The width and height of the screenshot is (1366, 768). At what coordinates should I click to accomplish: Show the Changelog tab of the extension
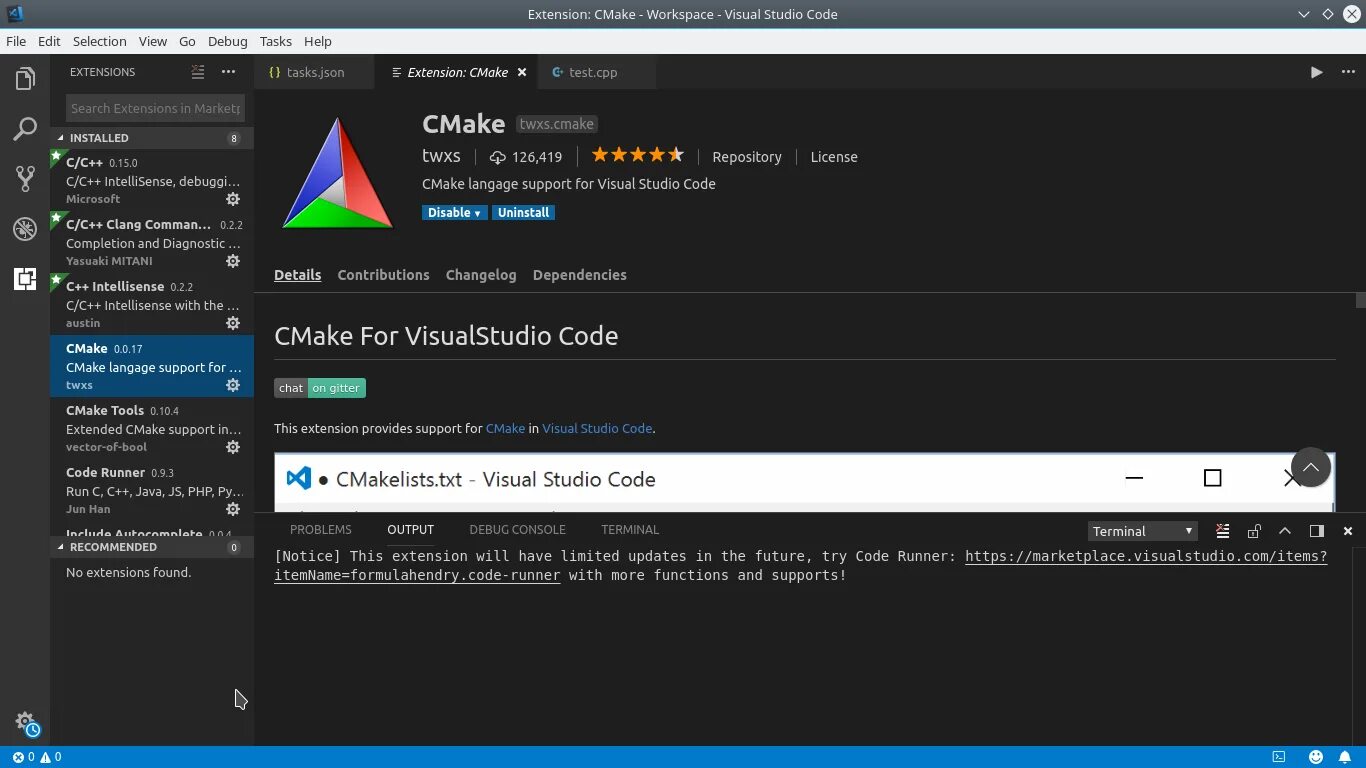tap(481, 275)
